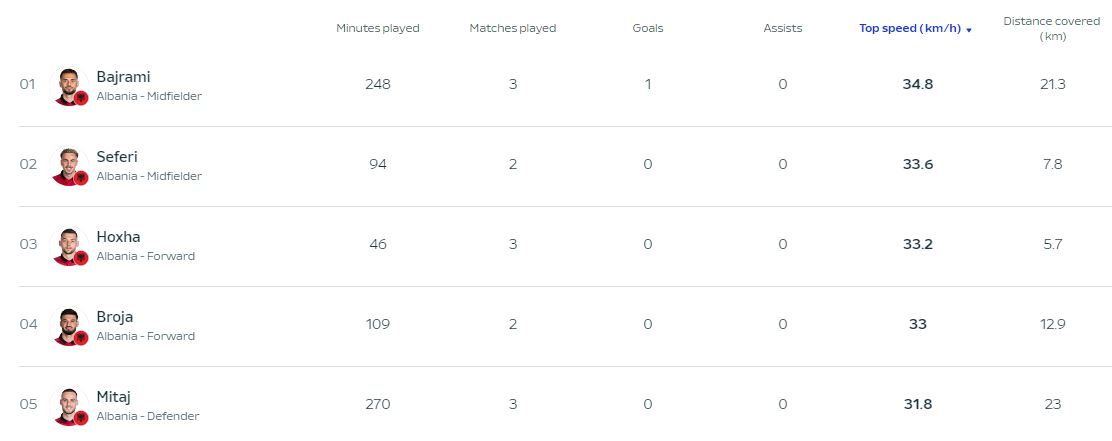Click Hoxha's player portrait
The width and height of the screenshot is (1112, 441).
tap(67, 247)
